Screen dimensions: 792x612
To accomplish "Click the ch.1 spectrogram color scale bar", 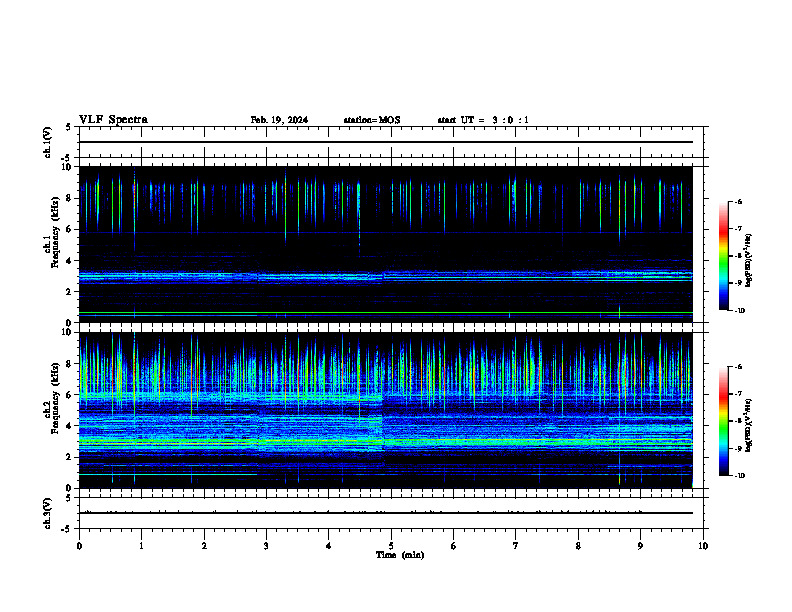I will click(x=723, y=256).
